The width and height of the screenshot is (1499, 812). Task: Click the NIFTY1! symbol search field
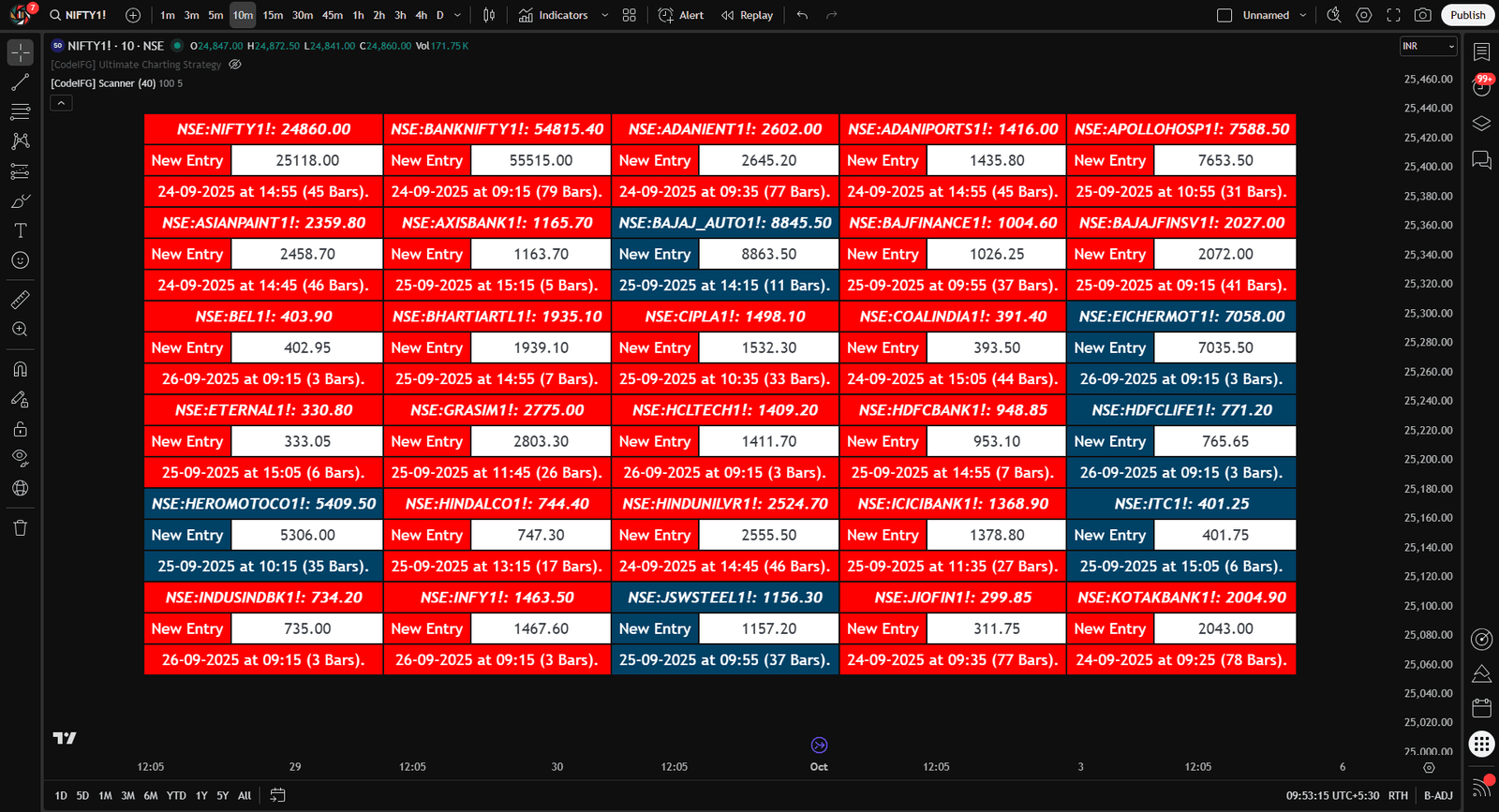(79, 15)
